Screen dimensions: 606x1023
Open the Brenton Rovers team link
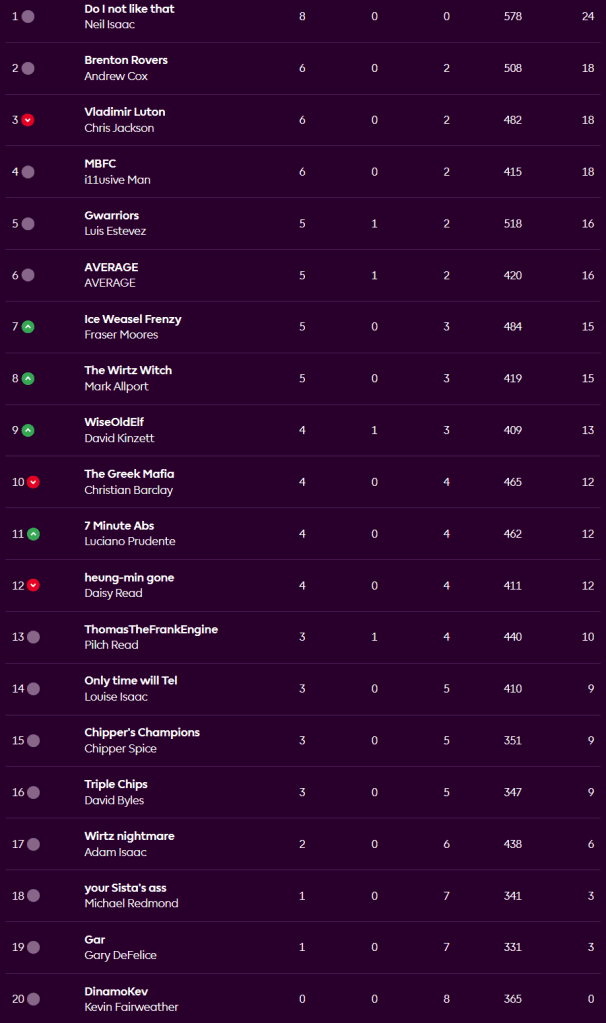tap(126, 60)
